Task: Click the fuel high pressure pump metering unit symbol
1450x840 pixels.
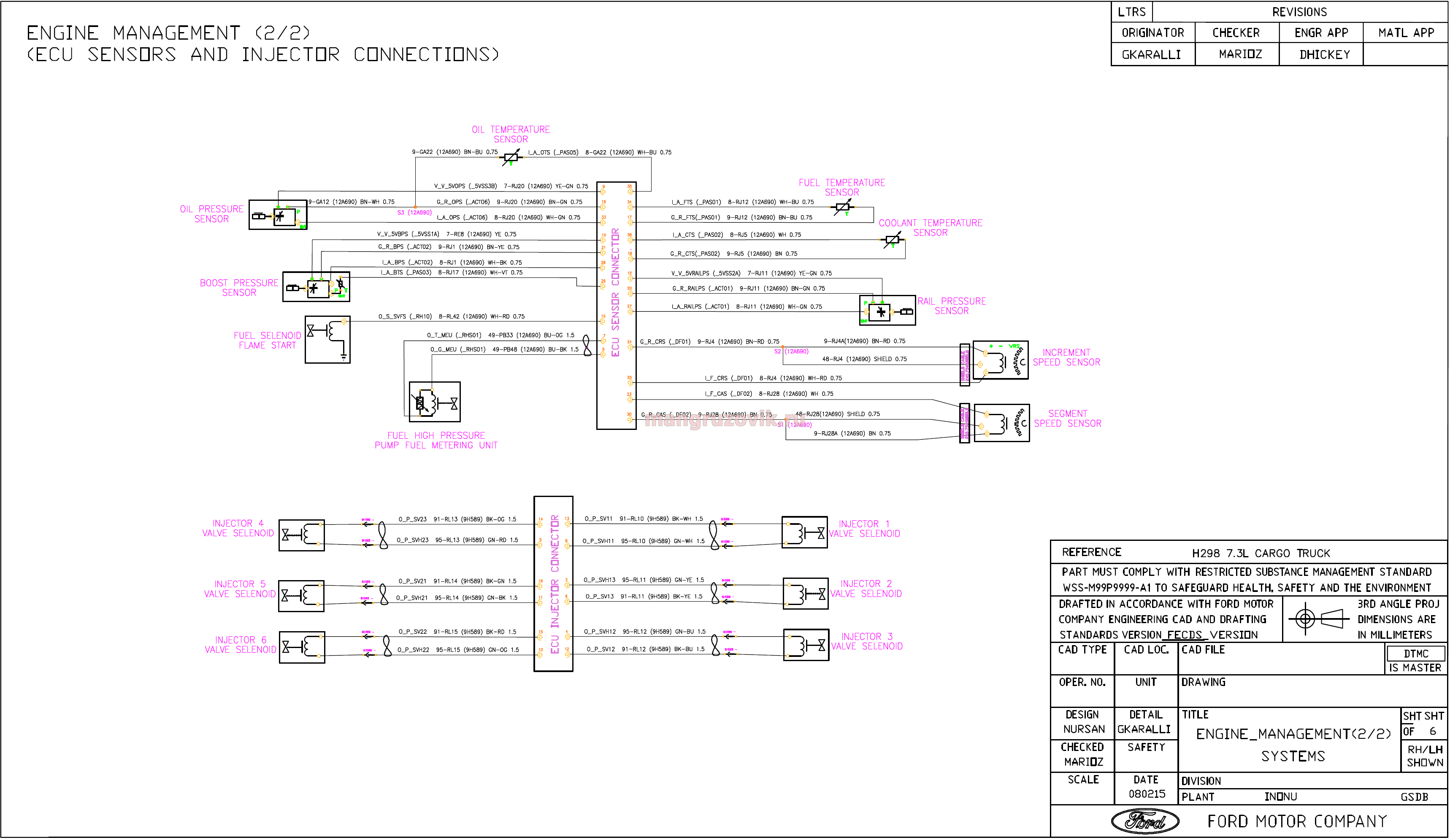Action: [x=435, y=402]
